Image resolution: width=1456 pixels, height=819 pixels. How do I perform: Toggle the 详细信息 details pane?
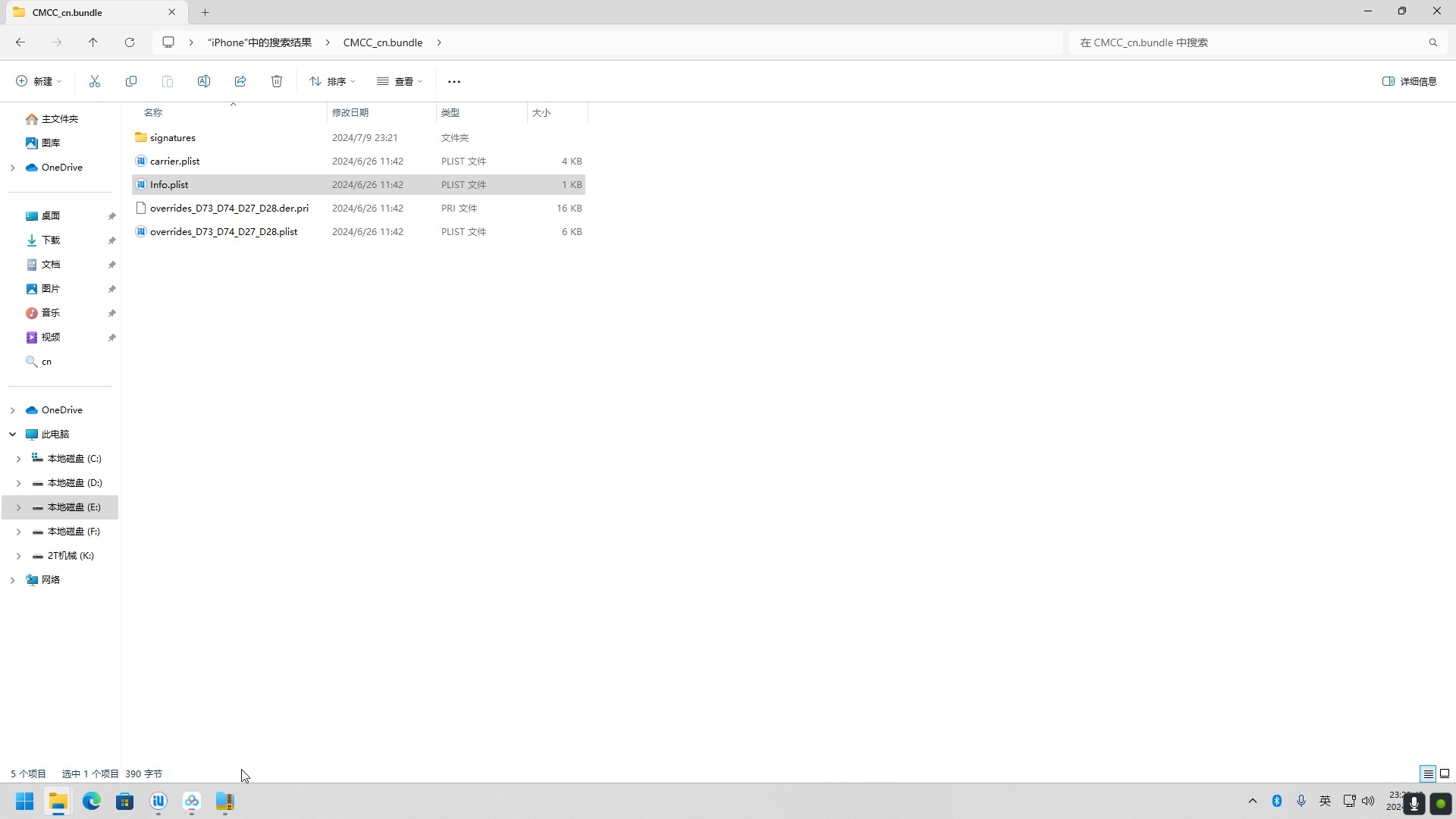(1410, 81)
